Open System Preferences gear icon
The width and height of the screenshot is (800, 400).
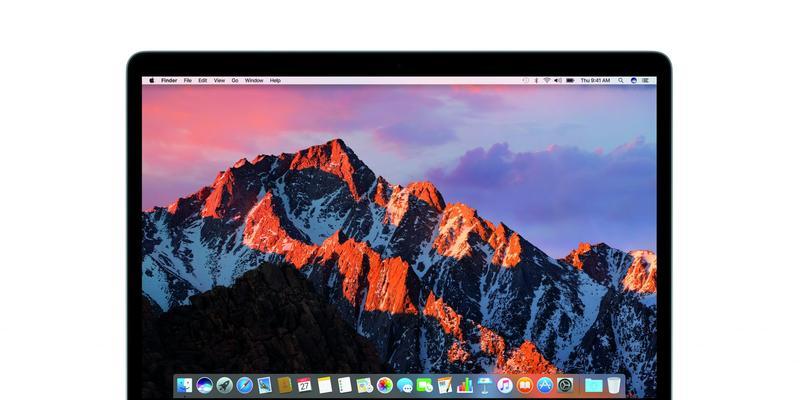point(565,385)
